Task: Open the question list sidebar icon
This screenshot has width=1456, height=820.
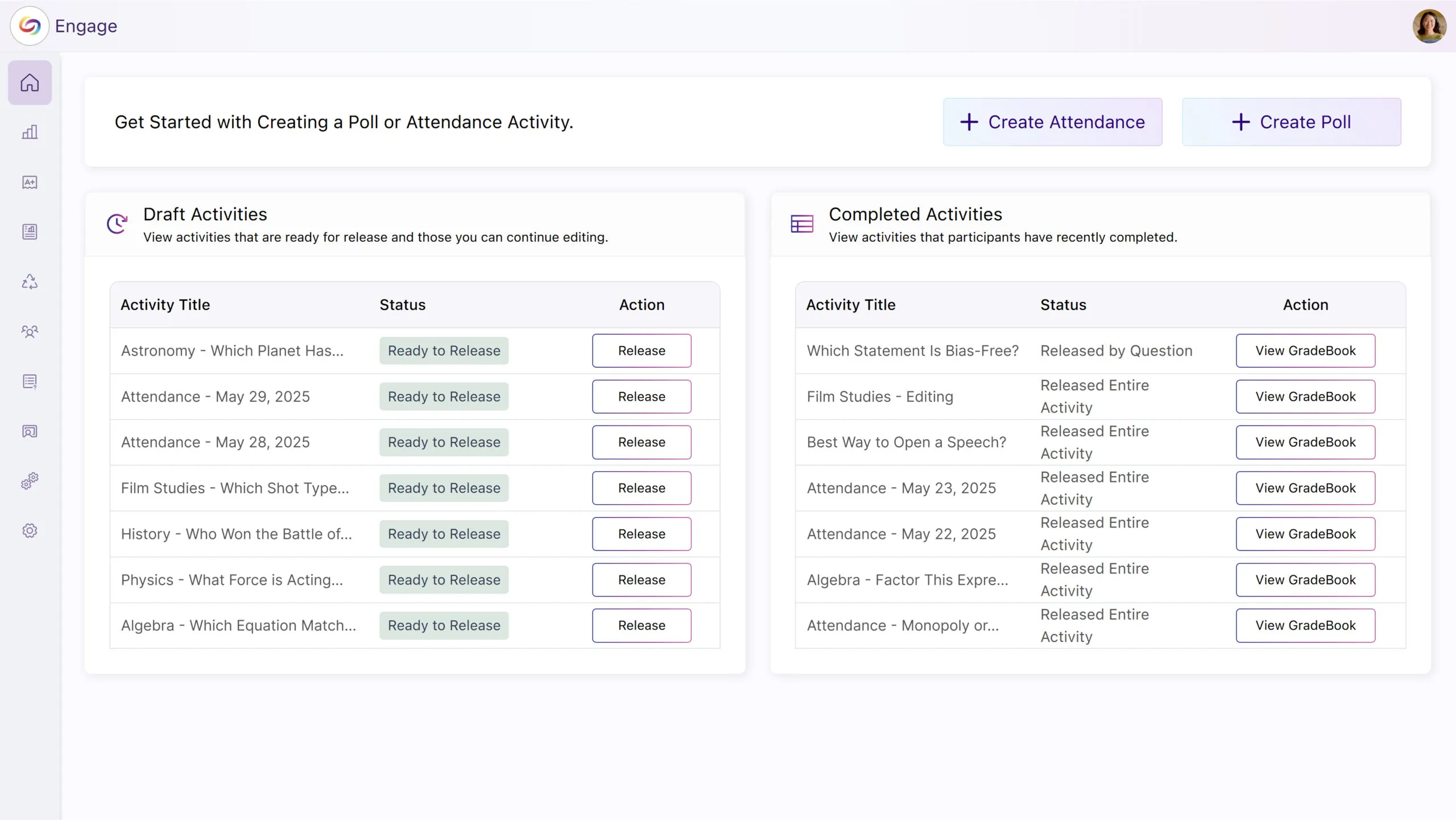Action: point(30,381)
